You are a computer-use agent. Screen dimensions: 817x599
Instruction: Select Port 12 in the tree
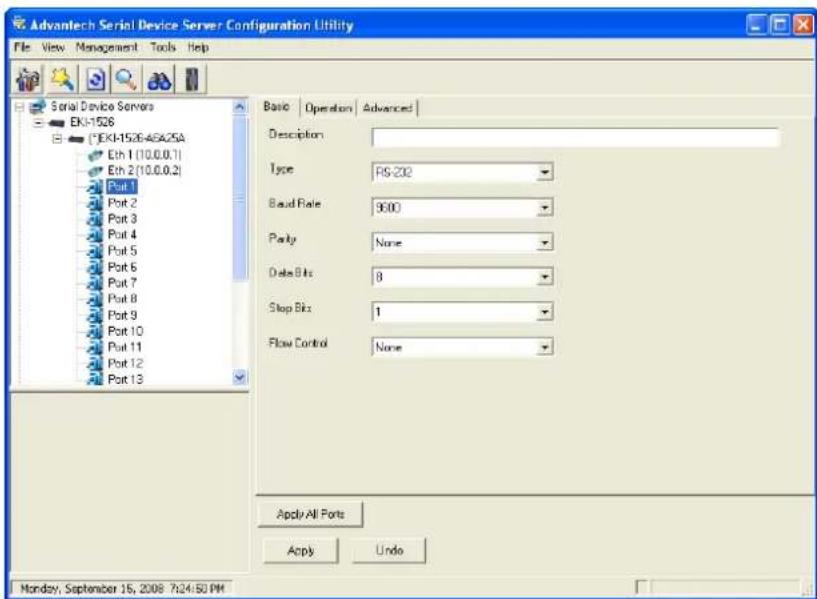tap(125, 363)
